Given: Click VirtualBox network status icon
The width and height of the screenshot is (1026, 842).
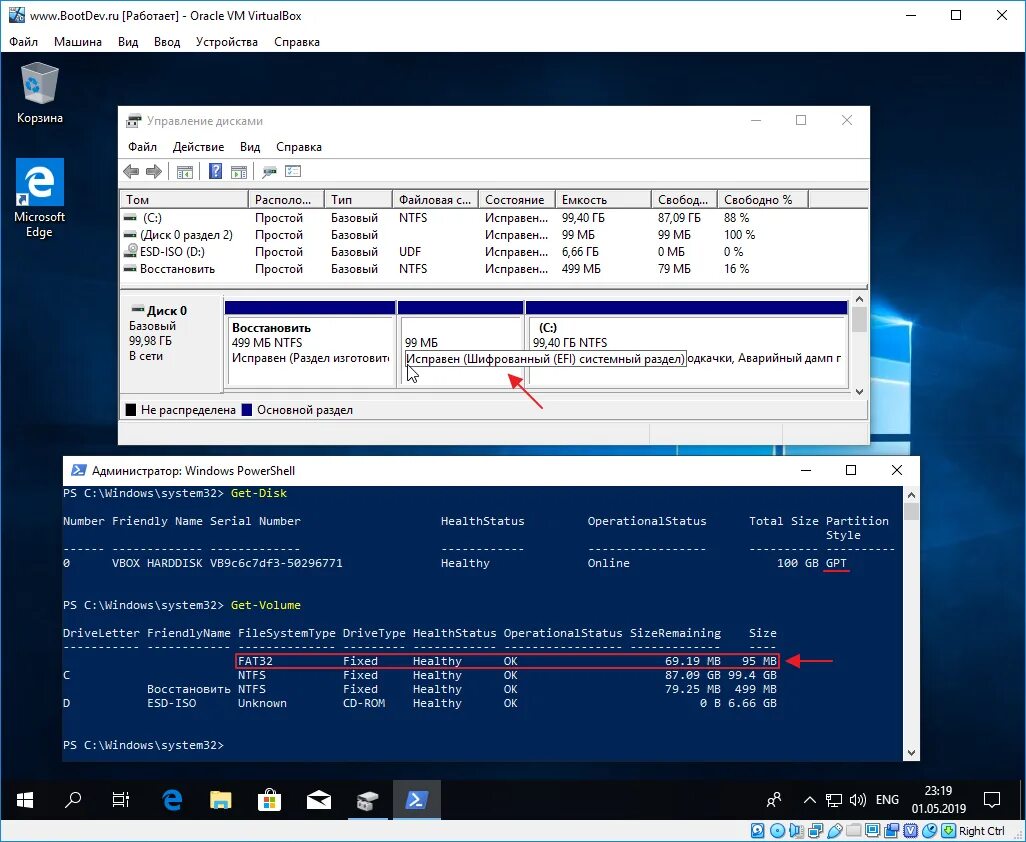Looking at the screenshot, I should pos(815,831).
